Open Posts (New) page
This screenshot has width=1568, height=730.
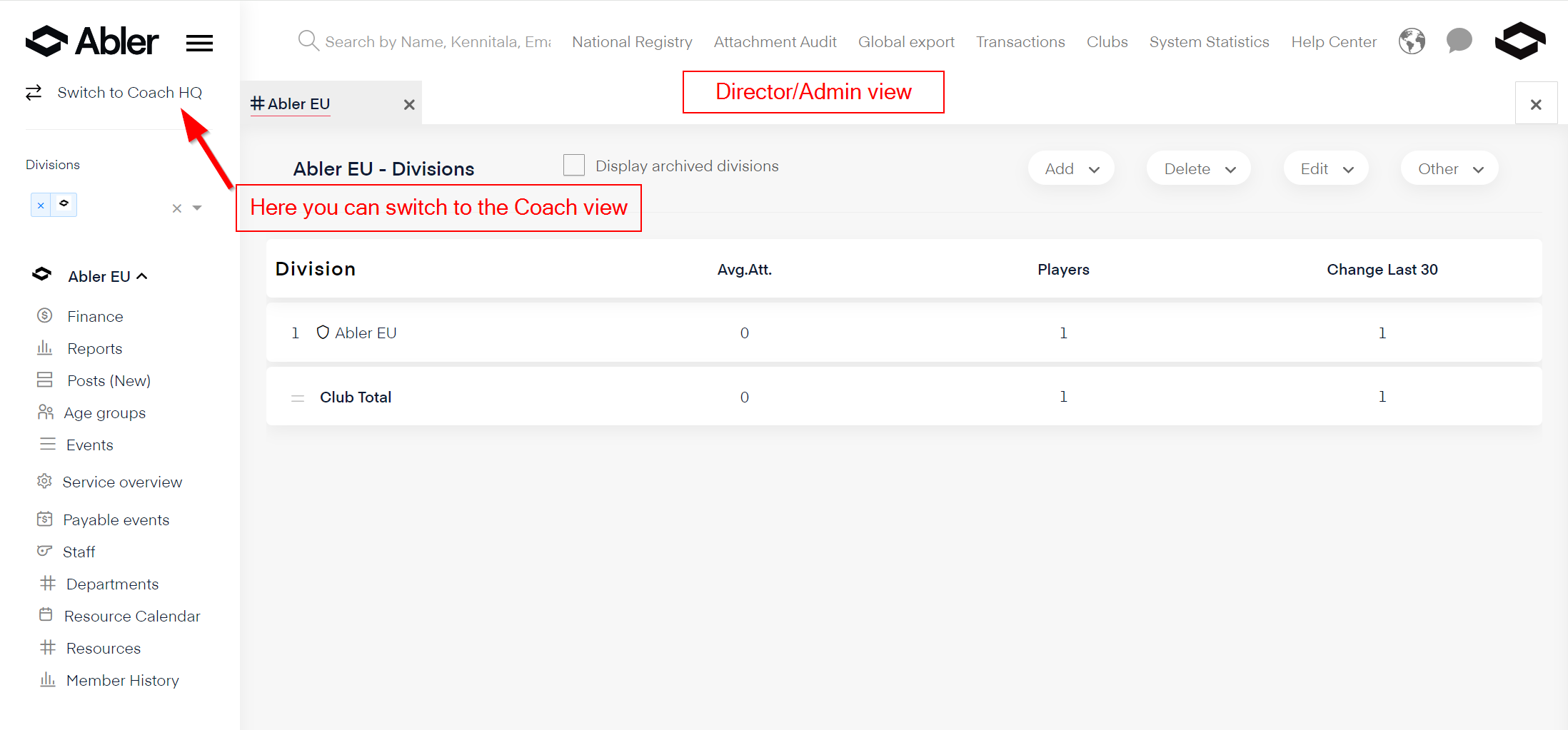[109, 380]
